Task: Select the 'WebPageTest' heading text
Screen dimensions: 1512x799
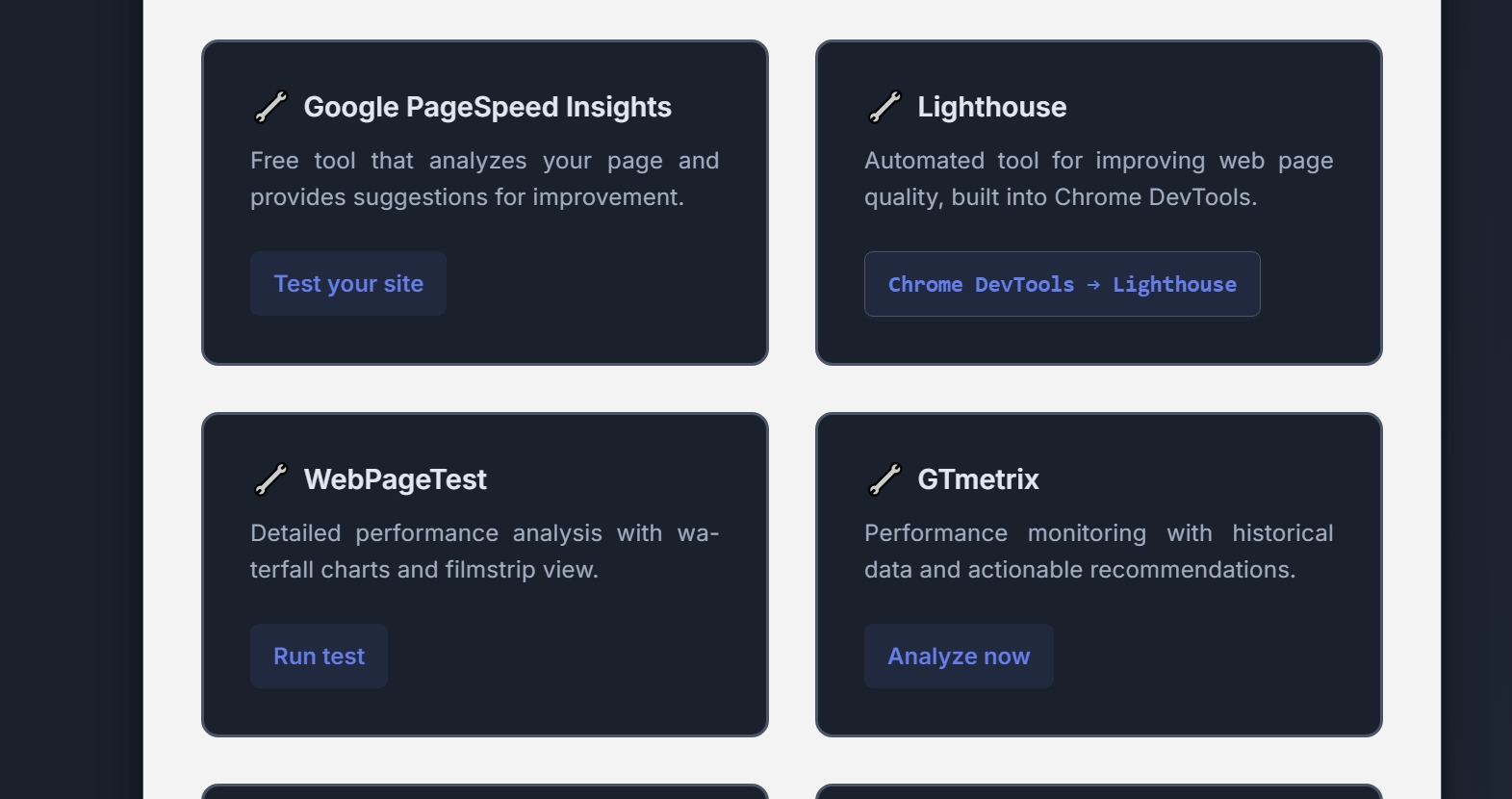Action: pyautogui.click(x=396, y=479)
